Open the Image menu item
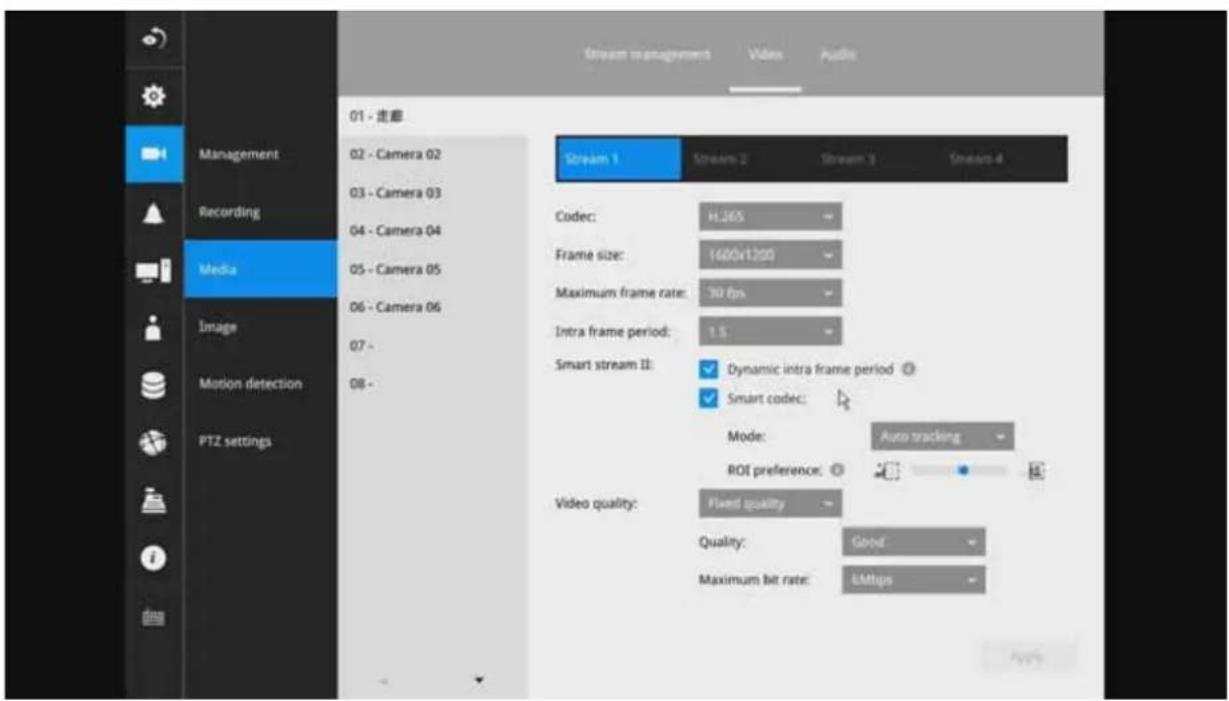The height and width of the screenshot is (701, 1229). pos(261,325)
